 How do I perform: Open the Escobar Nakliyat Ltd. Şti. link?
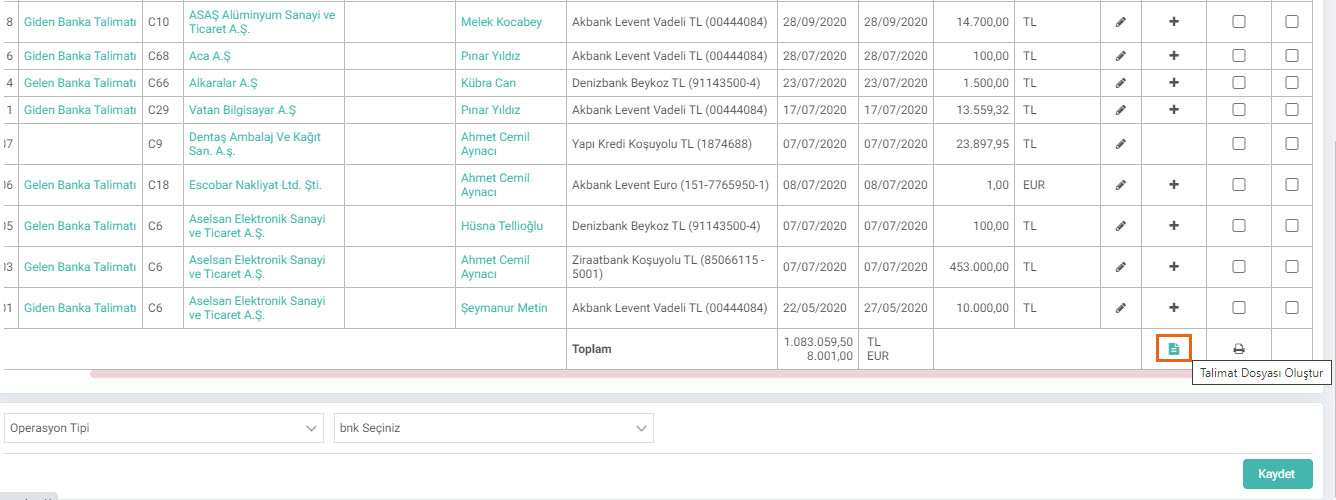pos(255,185)
